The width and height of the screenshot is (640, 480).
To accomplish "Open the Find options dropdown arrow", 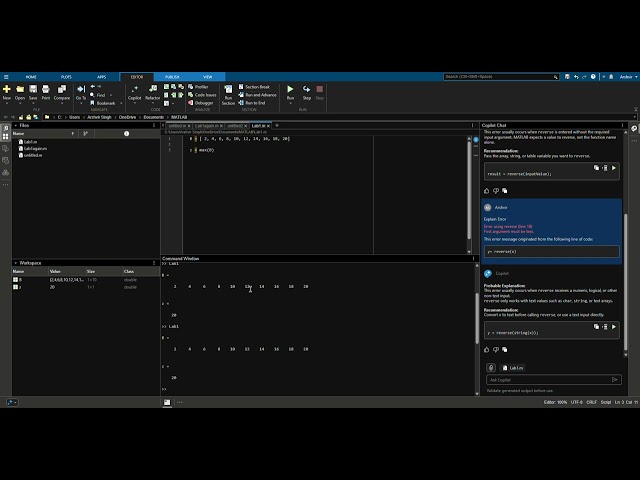I will point(111,95).
